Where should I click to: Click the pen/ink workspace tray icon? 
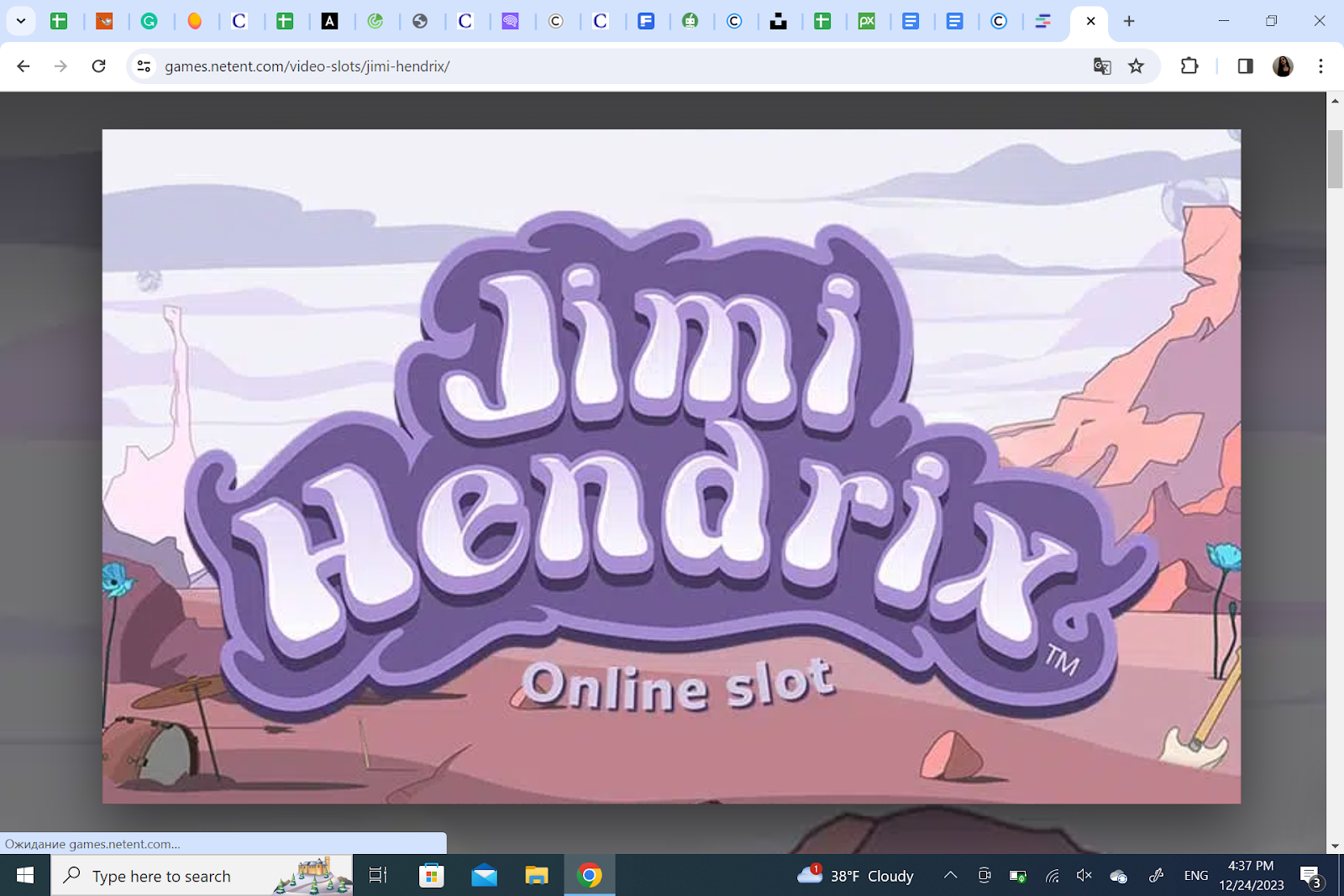(x=1156, y=875)
